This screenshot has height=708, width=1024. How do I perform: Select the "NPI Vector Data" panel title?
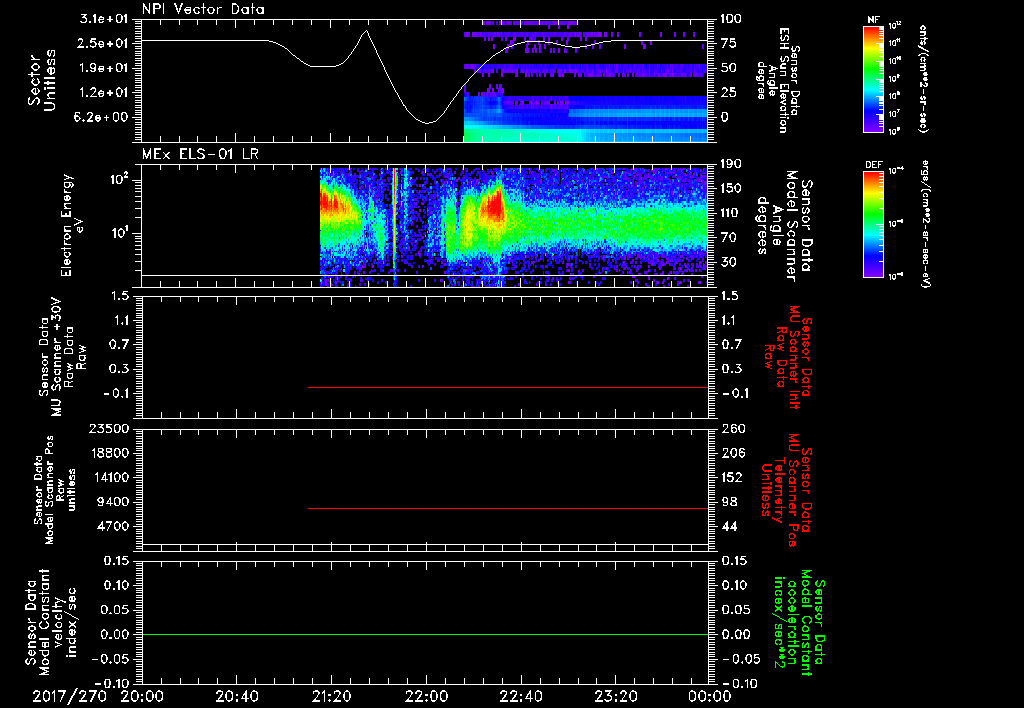coord(203,9)
